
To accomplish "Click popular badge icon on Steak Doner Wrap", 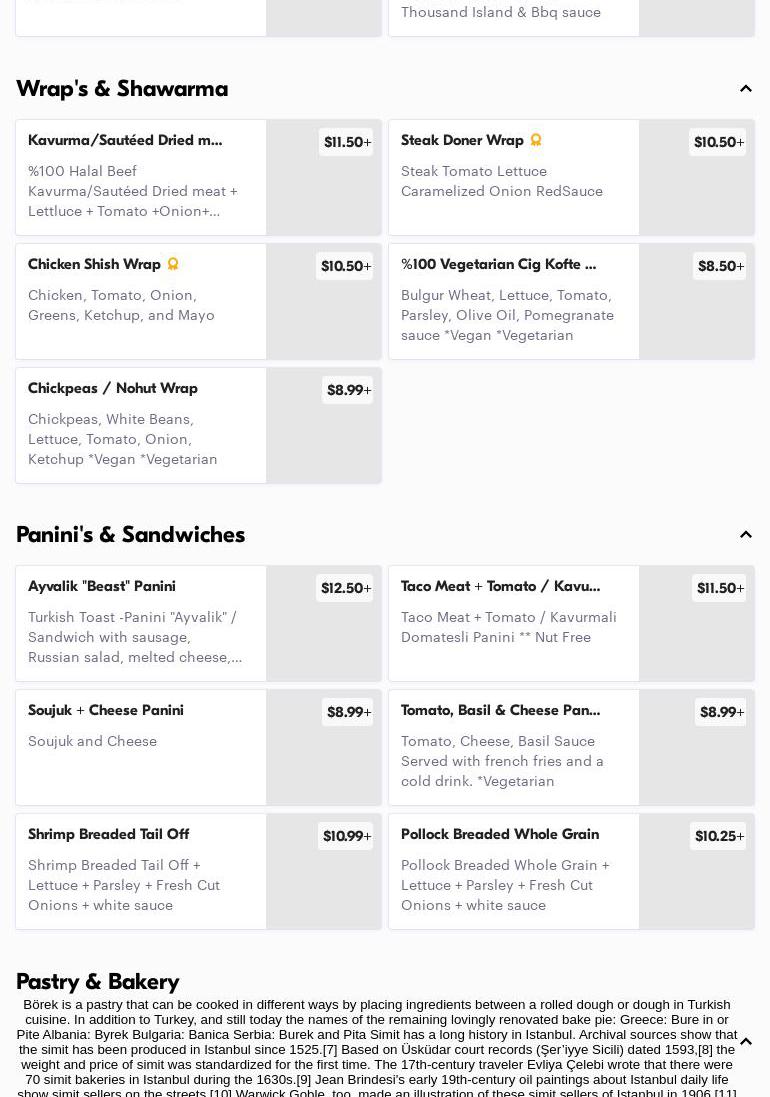I will tap(536, 140).
